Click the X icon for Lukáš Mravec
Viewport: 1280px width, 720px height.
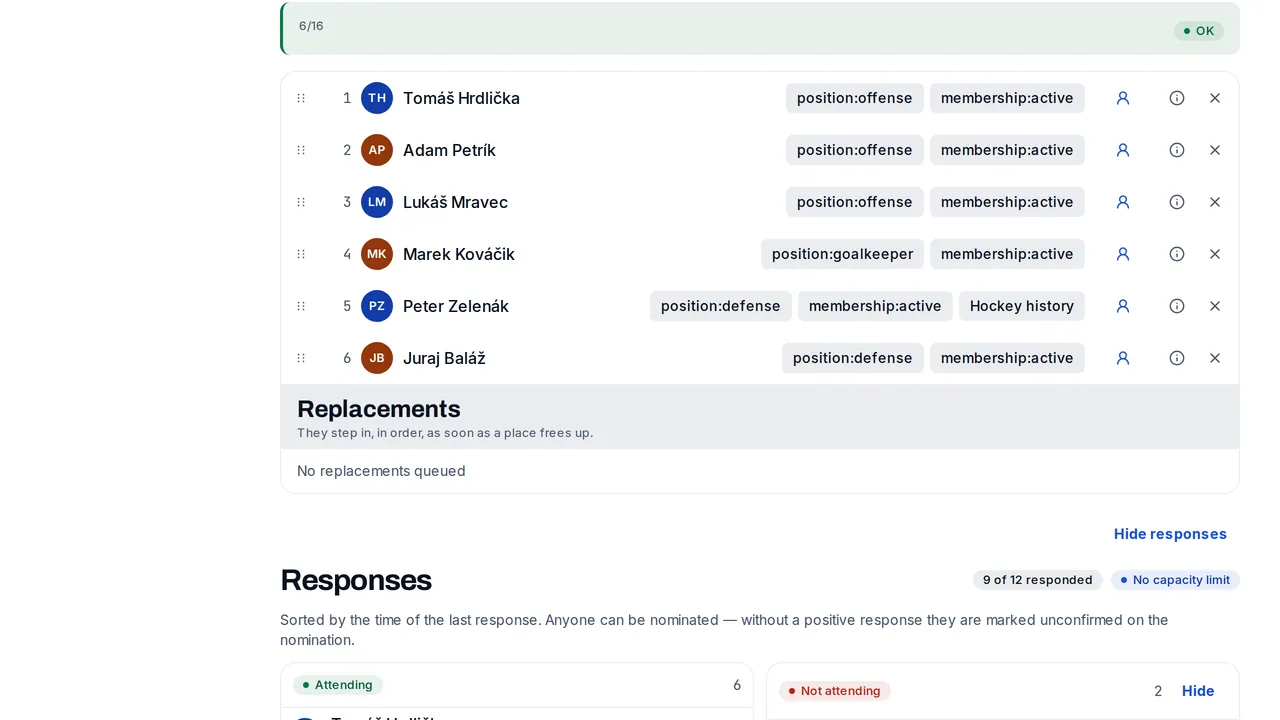pos(1215,202)
